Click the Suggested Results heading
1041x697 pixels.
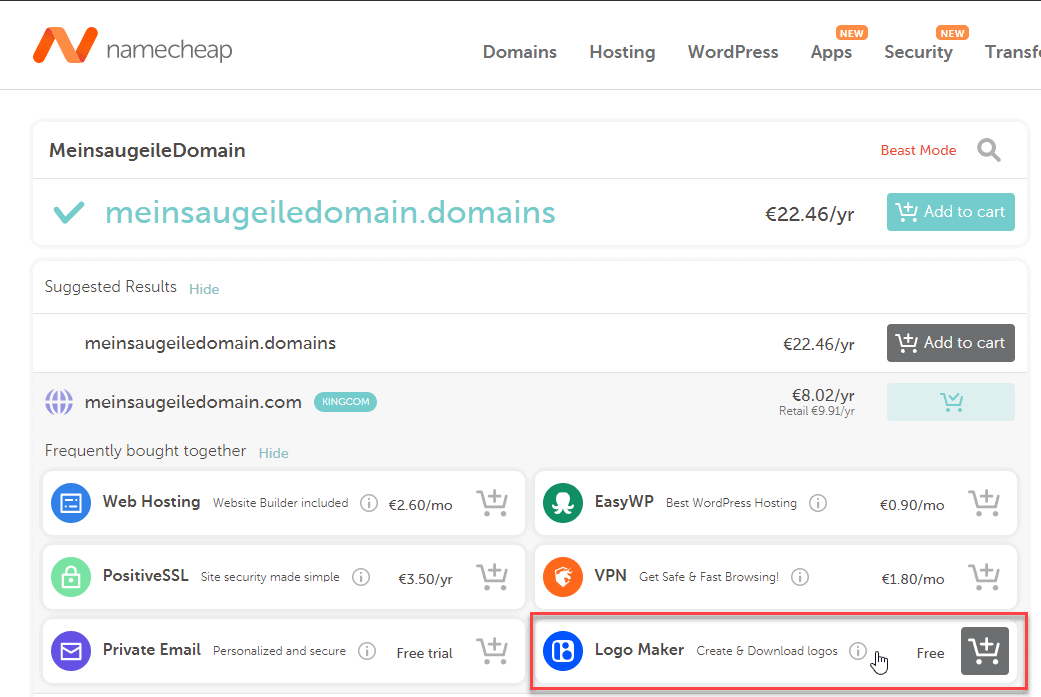110,287
